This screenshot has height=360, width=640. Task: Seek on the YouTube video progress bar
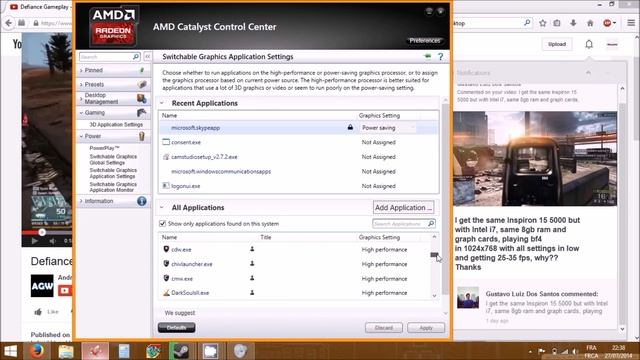(47, 232)
